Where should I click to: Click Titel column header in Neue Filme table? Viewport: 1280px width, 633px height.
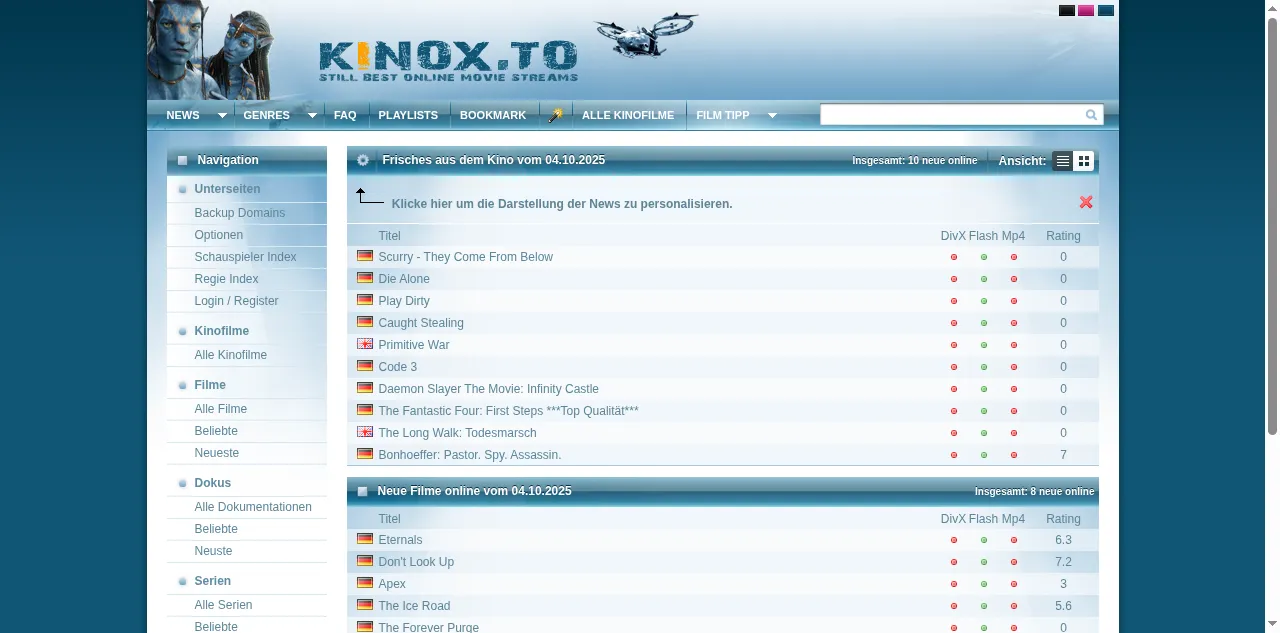[x=390, y=519]
